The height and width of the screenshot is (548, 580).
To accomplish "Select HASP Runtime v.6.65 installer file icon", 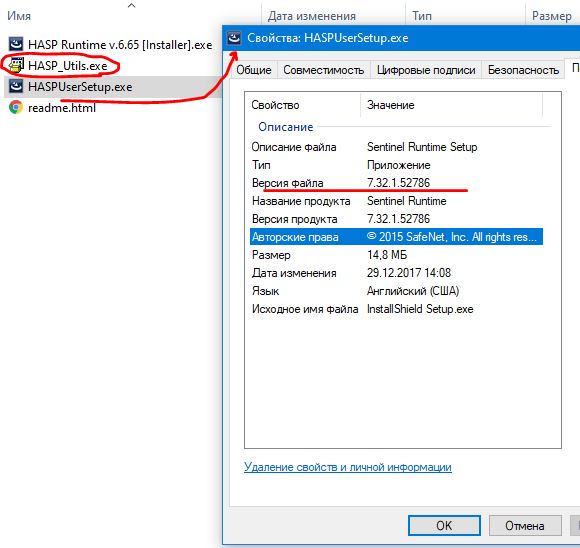I will click(16, 44).
